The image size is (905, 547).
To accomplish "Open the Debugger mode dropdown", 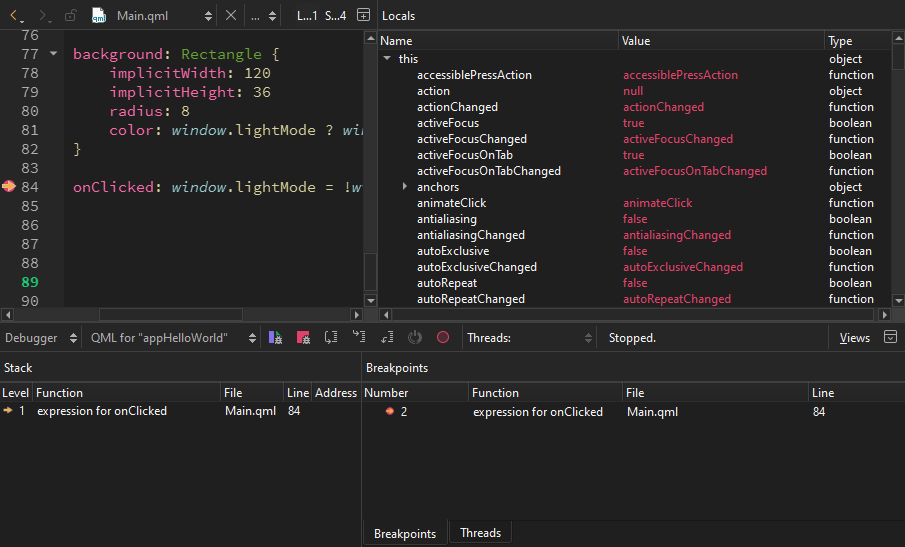I will coord(40,338).
